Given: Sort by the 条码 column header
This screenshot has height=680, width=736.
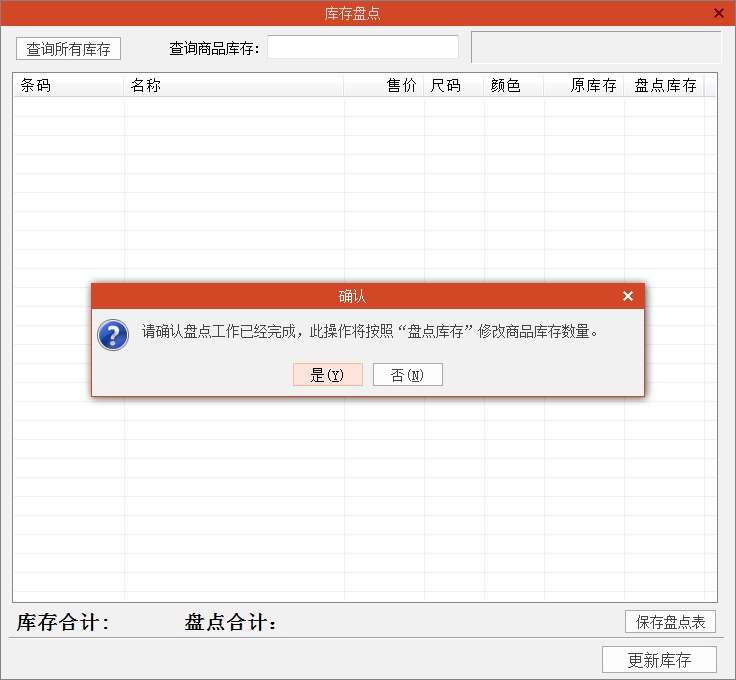Looking at the screenshot, I should [69, 85].
